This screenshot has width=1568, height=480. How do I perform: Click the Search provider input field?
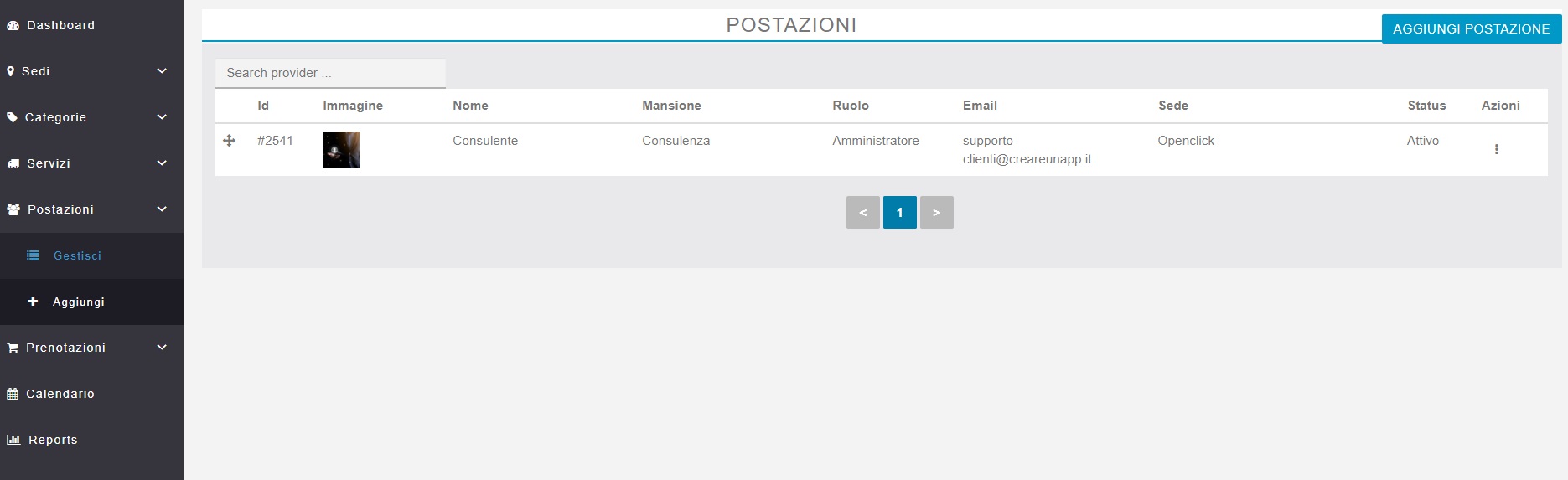click(x=330, y=73)
